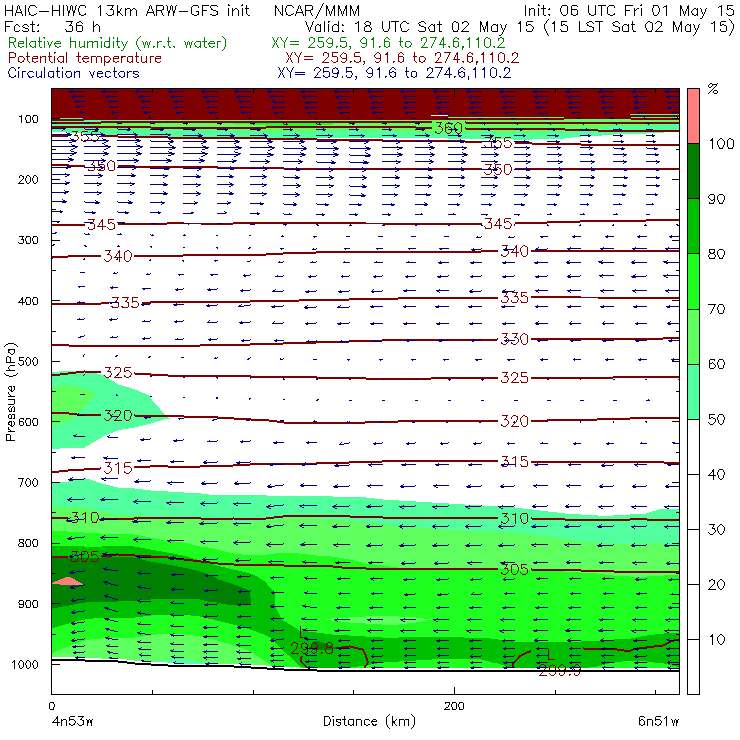740x740 pixels.
Task: Click the '4n53w' start coordinate label
Action: (72, 722)
